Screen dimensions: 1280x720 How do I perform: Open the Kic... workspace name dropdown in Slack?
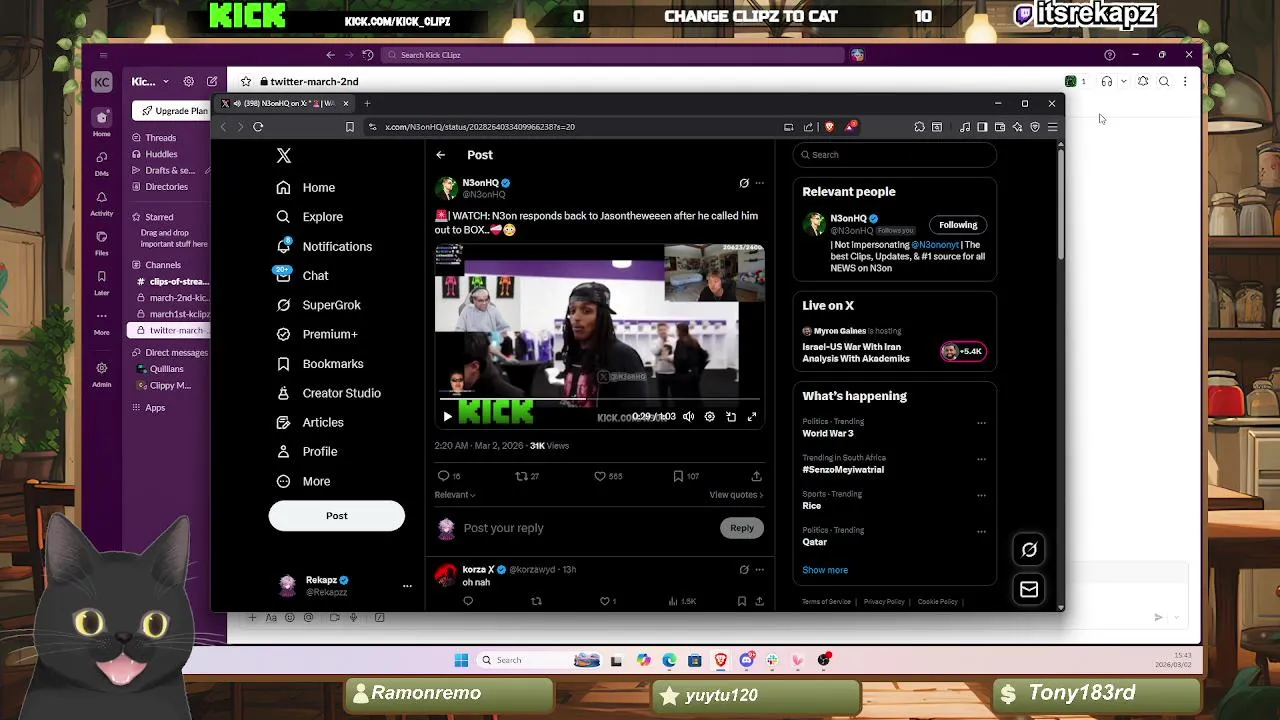click(149, 82)
